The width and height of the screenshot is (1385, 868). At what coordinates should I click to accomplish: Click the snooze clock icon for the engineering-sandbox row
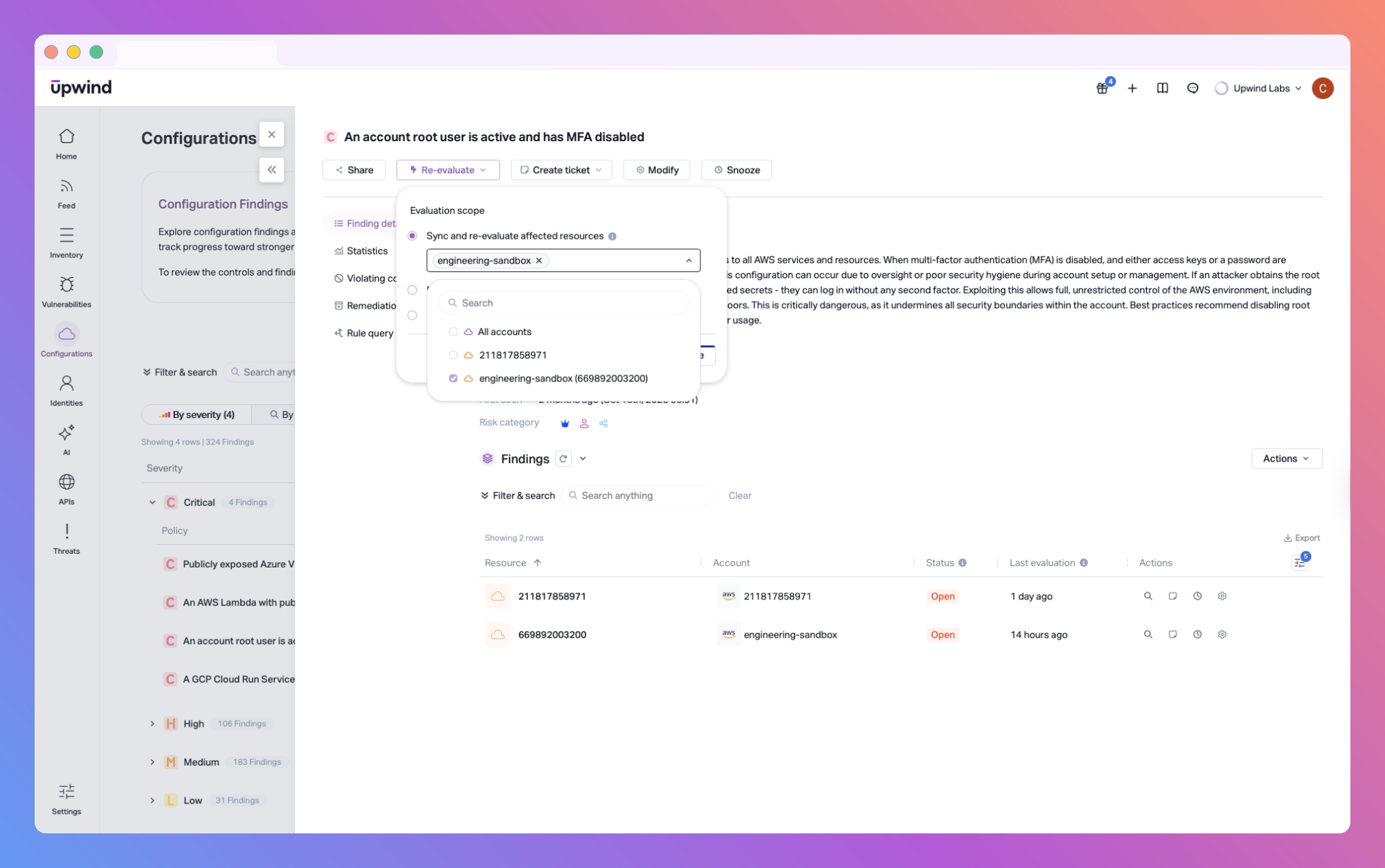[x=1197, y=635]
